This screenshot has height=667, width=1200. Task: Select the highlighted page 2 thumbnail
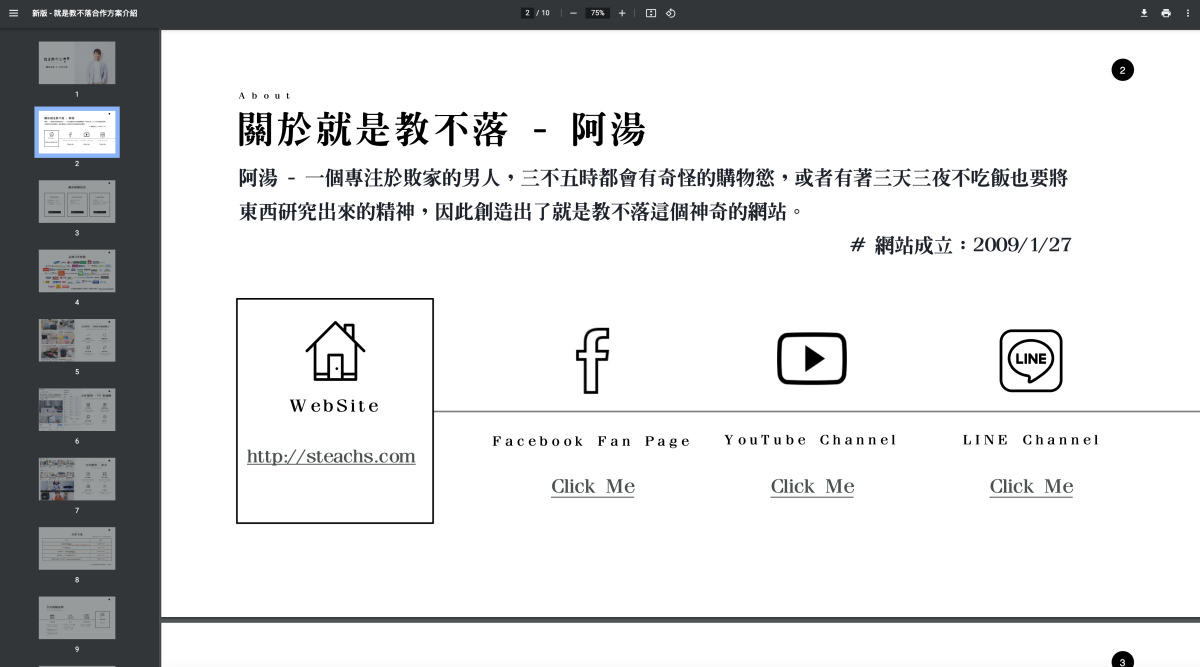coord(77,132)
